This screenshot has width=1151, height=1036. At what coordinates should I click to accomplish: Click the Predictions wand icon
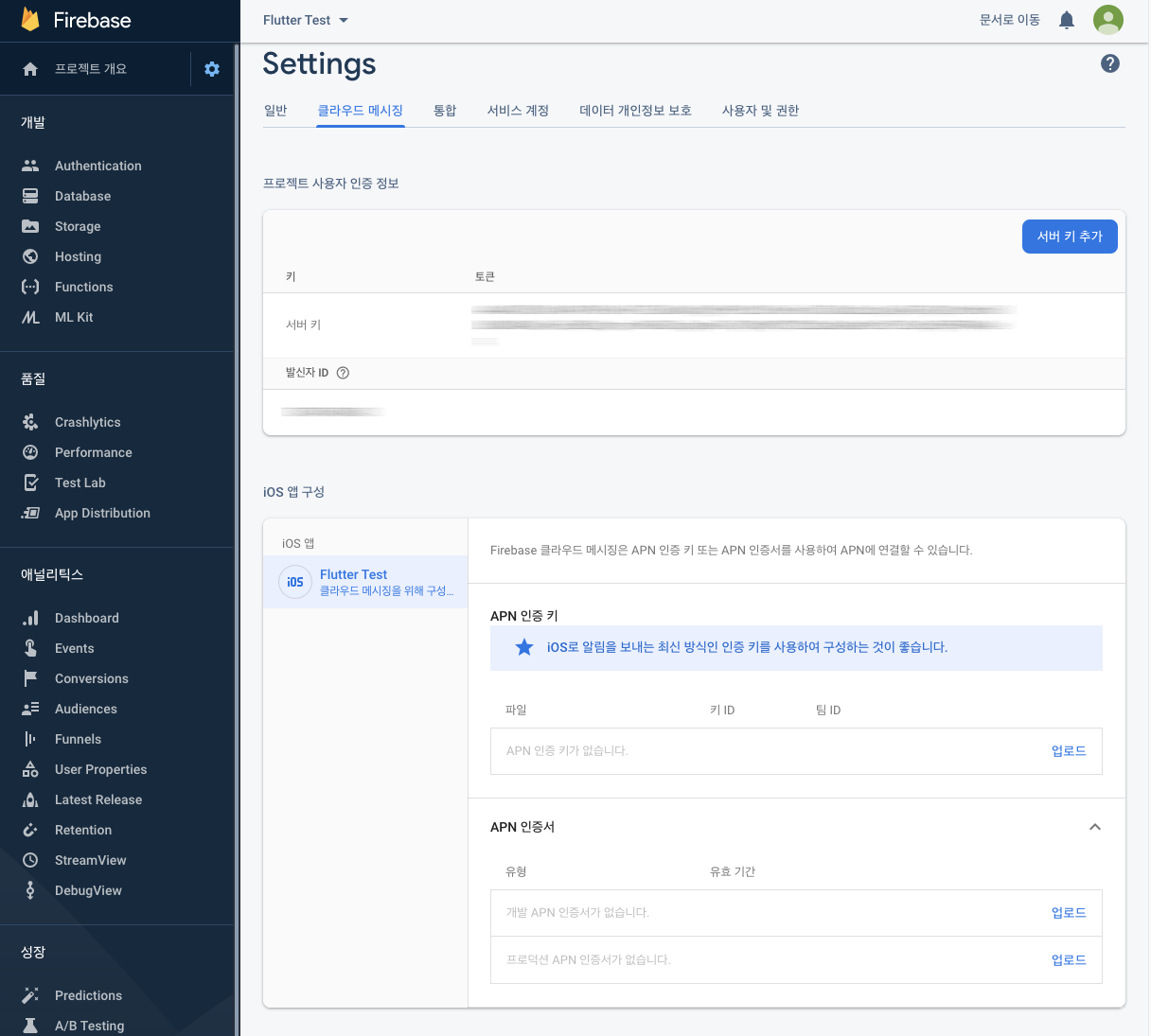pyautogui.click(x=30, y=995)
